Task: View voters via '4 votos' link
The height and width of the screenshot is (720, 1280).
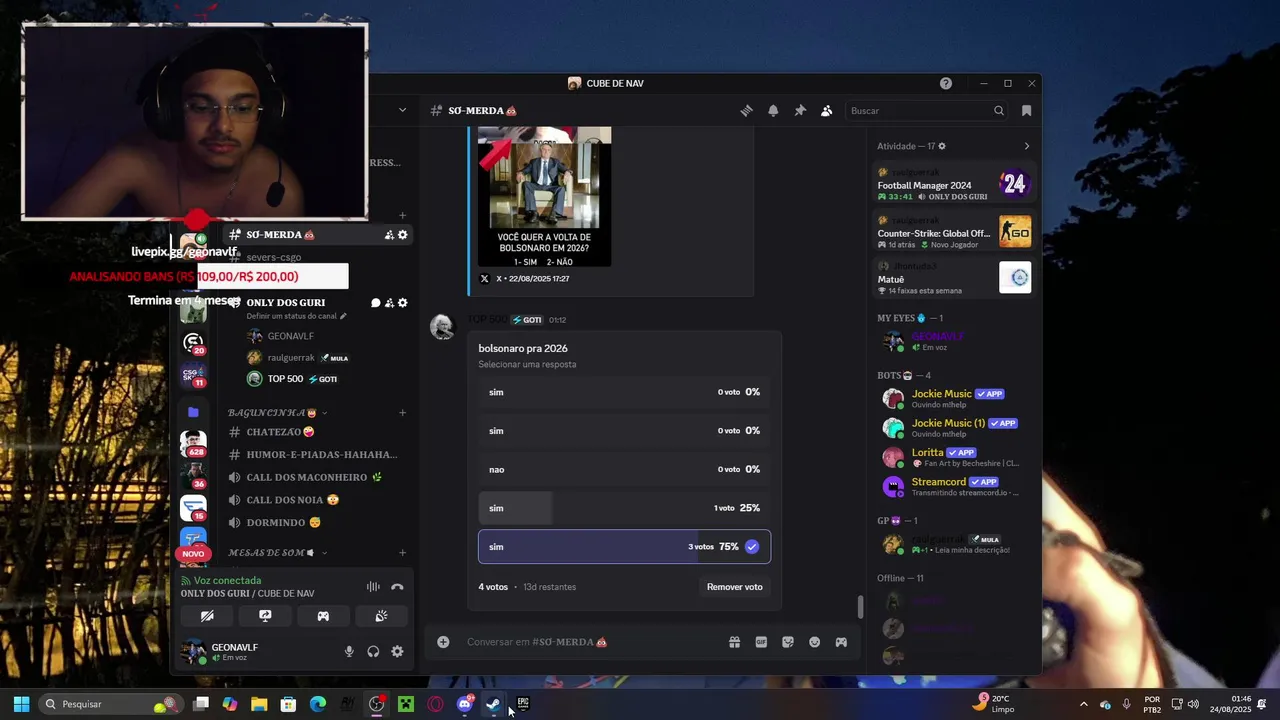Action: [x=493, y=587]
